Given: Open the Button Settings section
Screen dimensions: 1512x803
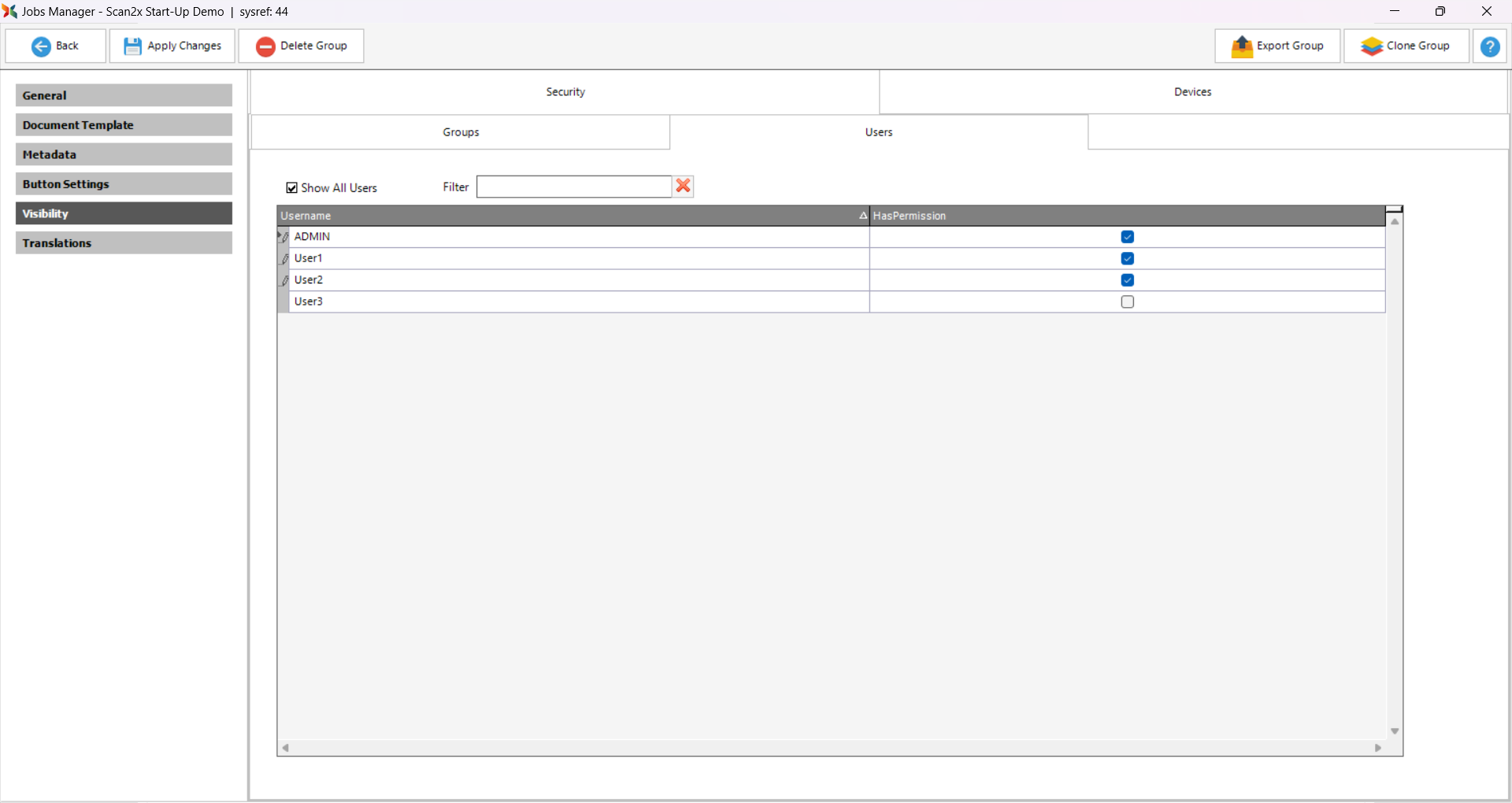Looking at the screenshot, I should tap(124, 184).
